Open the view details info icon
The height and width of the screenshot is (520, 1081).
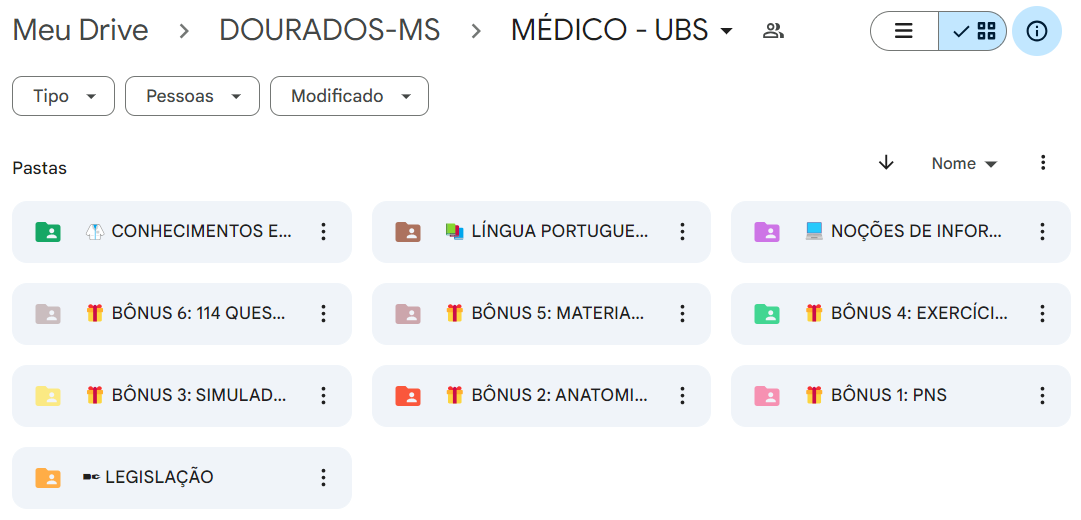1037,31
